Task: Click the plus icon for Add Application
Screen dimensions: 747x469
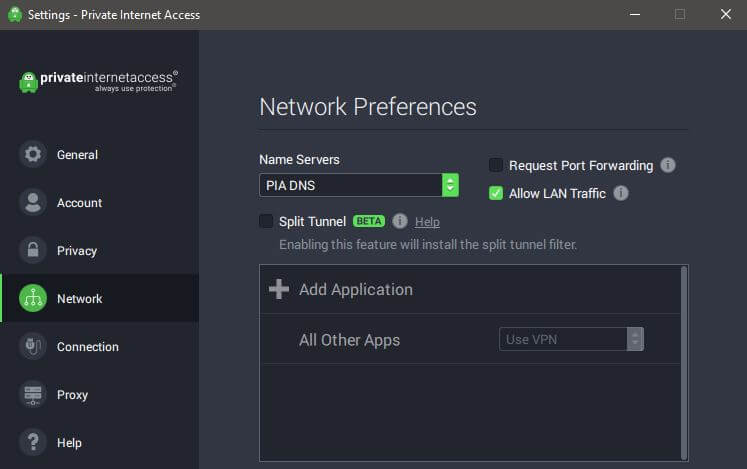Action: [x=279, y=289]
